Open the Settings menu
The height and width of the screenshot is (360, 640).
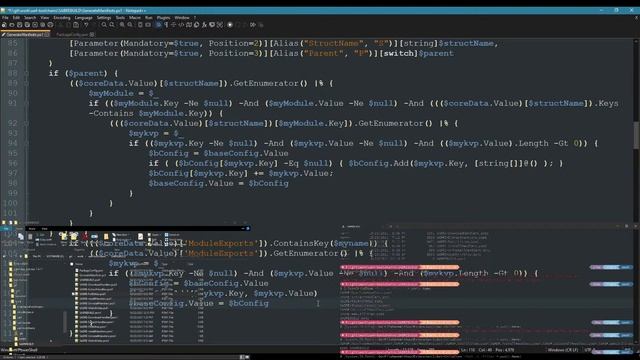tap(104, 18)
